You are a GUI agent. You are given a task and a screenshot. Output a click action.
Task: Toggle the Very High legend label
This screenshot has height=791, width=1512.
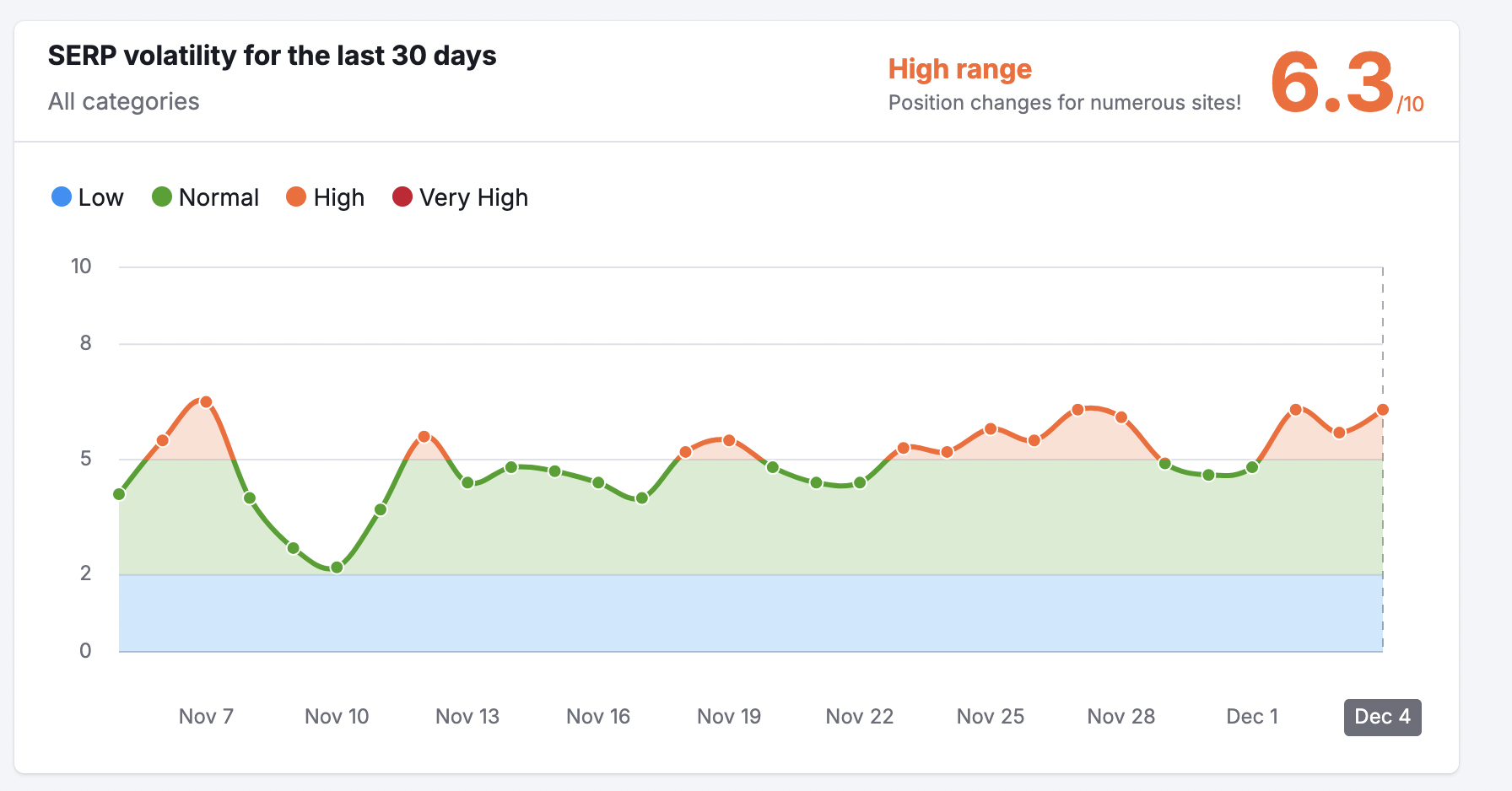click(472, 197)
